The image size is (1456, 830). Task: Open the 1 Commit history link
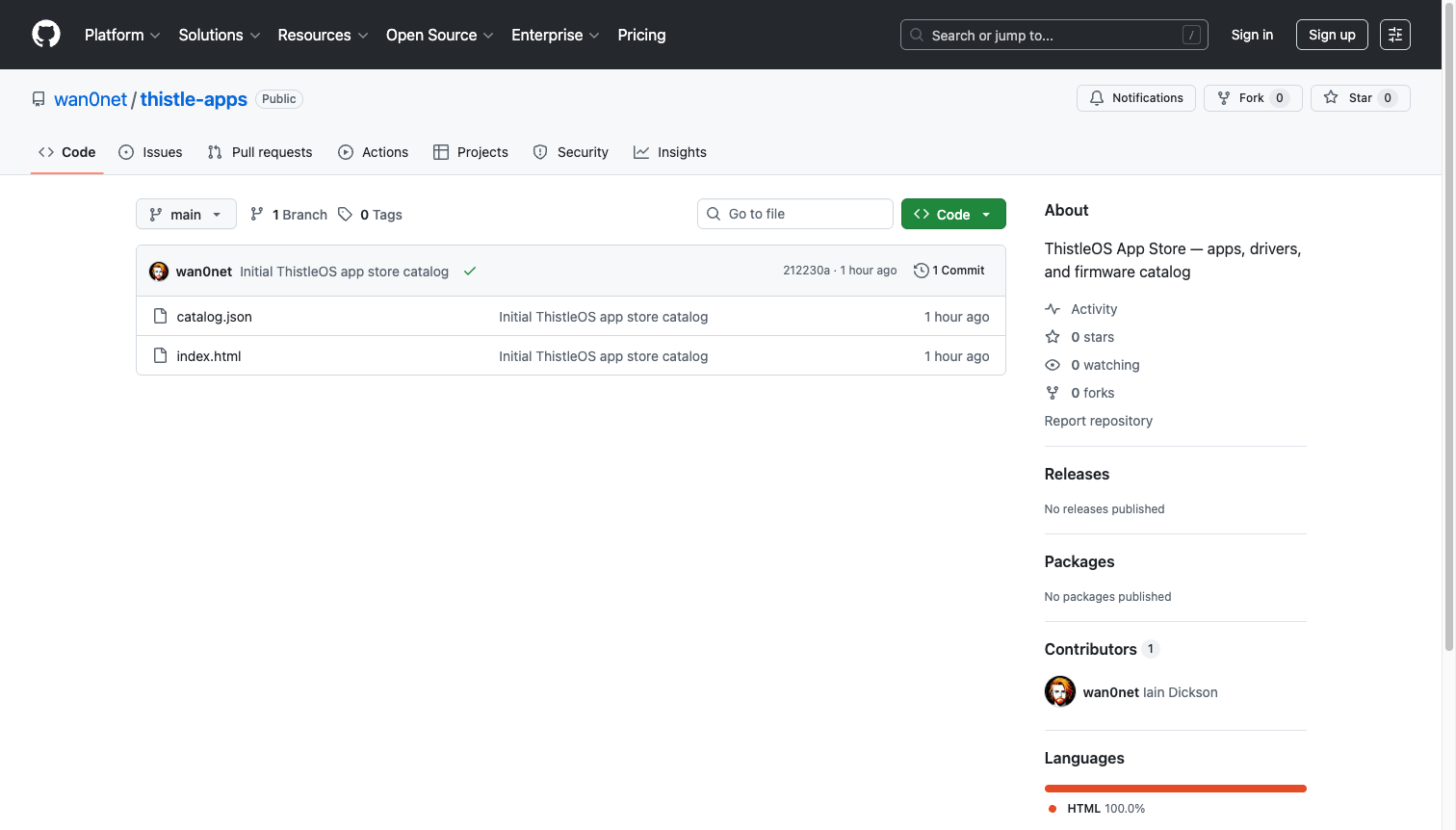[949, 271]
